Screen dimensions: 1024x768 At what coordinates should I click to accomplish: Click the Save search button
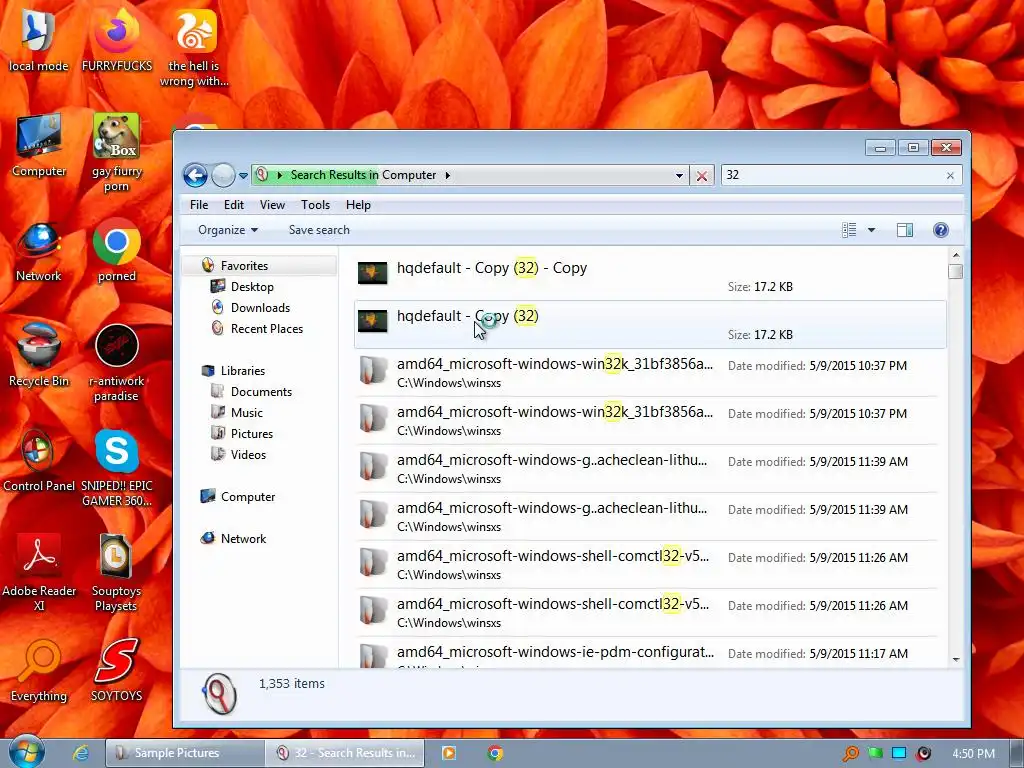tap(319, 230)
